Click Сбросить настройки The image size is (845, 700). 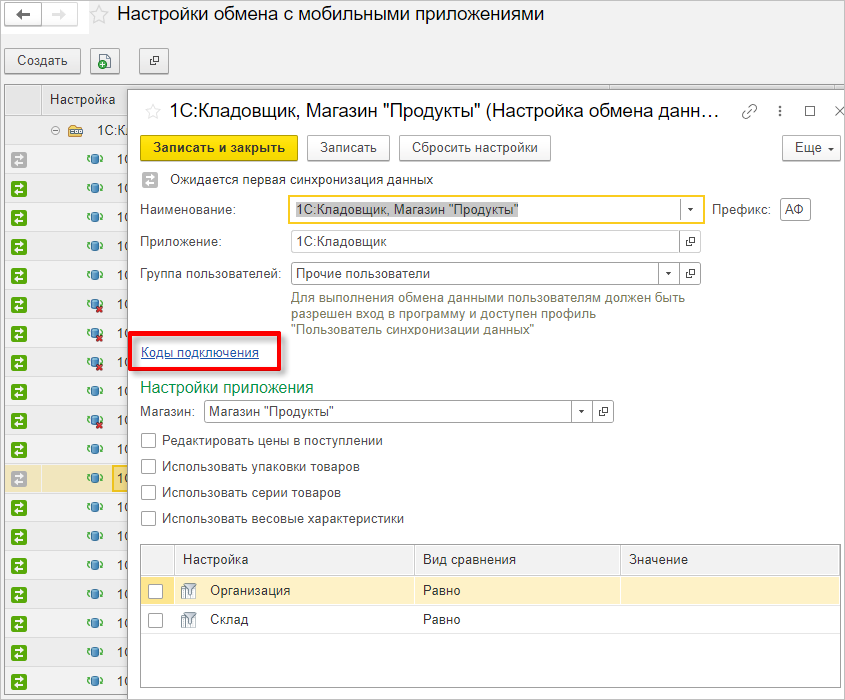tap(475, 148)
